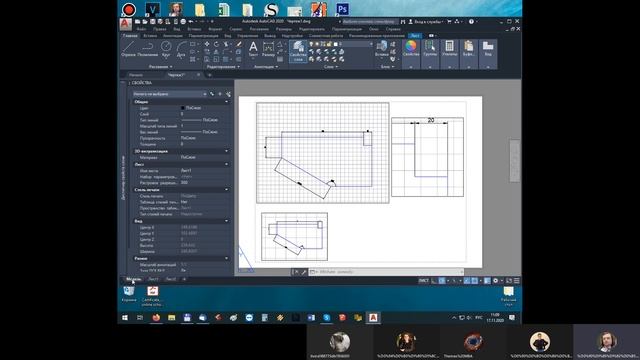Open the 'Ничего не выбрано' selection dropdown
The height and width of the screenshot is (360, 640).
click(x=169, y=94)
